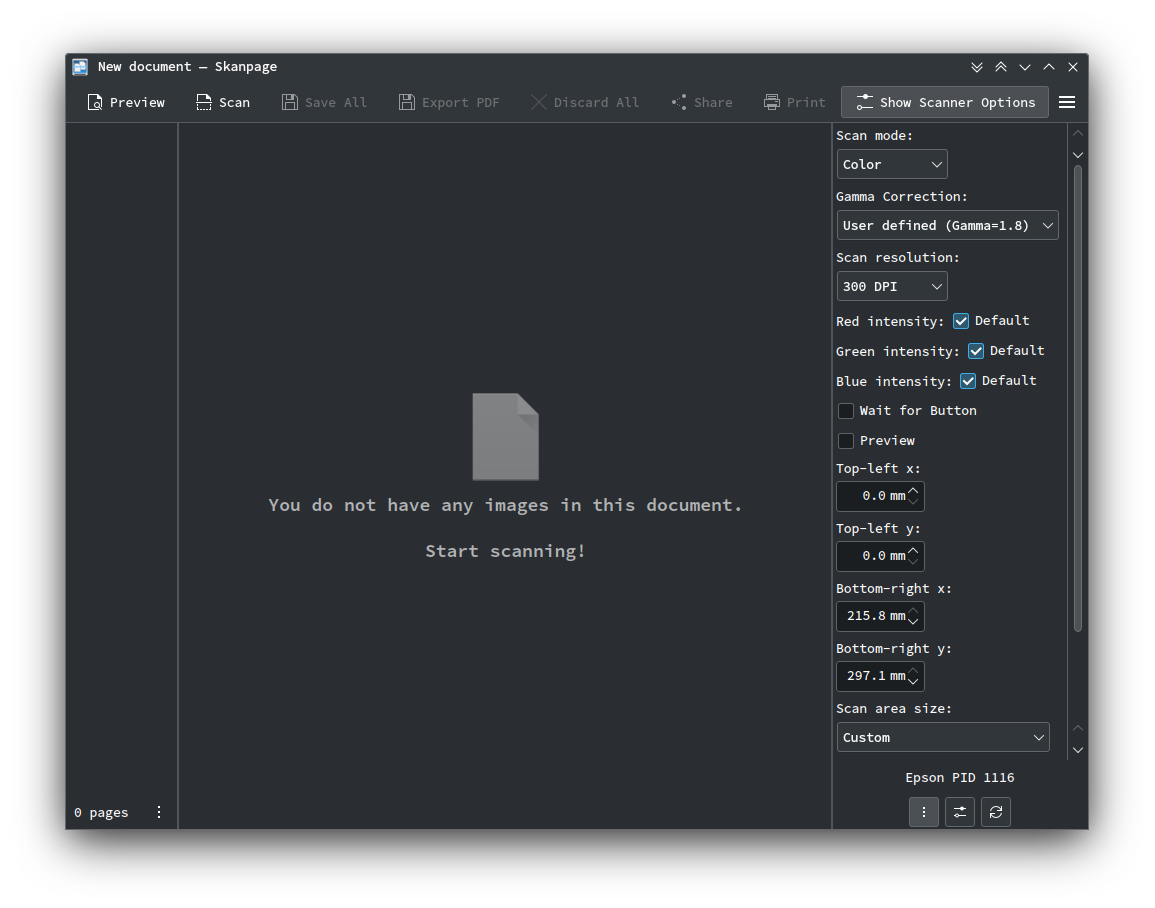
Task: Click the scanner settings sliders icon
Action: [960, 812]
